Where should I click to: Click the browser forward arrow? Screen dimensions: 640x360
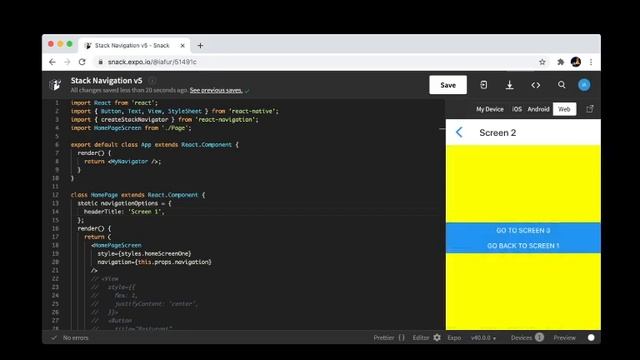point(67,62)
